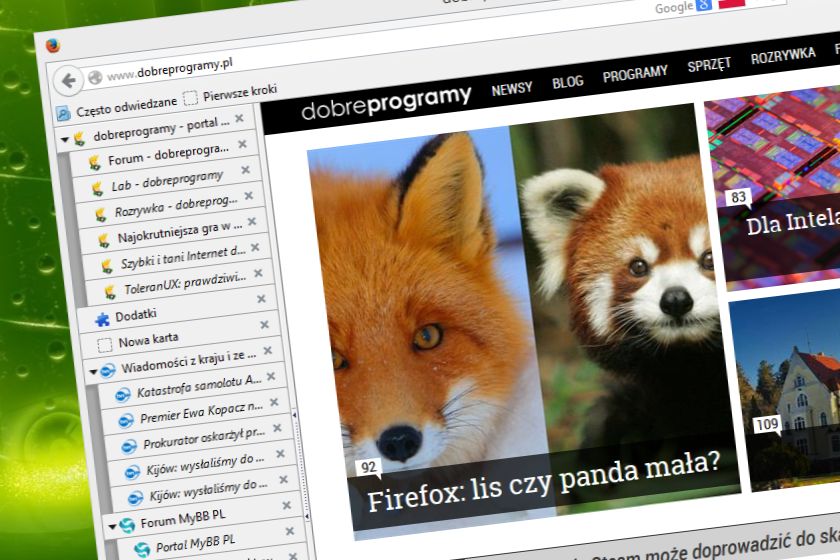Image resolution: width=840 pixels, height=560 pixels.
Task: Close the dobreprogramy - portal tab
Action: tap(239, 118)
